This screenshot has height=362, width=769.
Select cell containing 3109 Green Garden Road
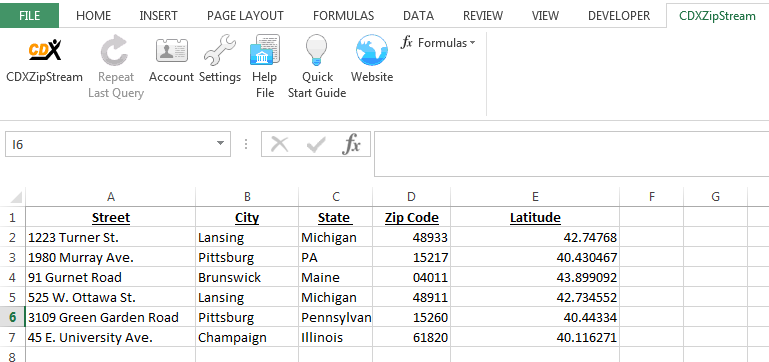coord(111,317)
